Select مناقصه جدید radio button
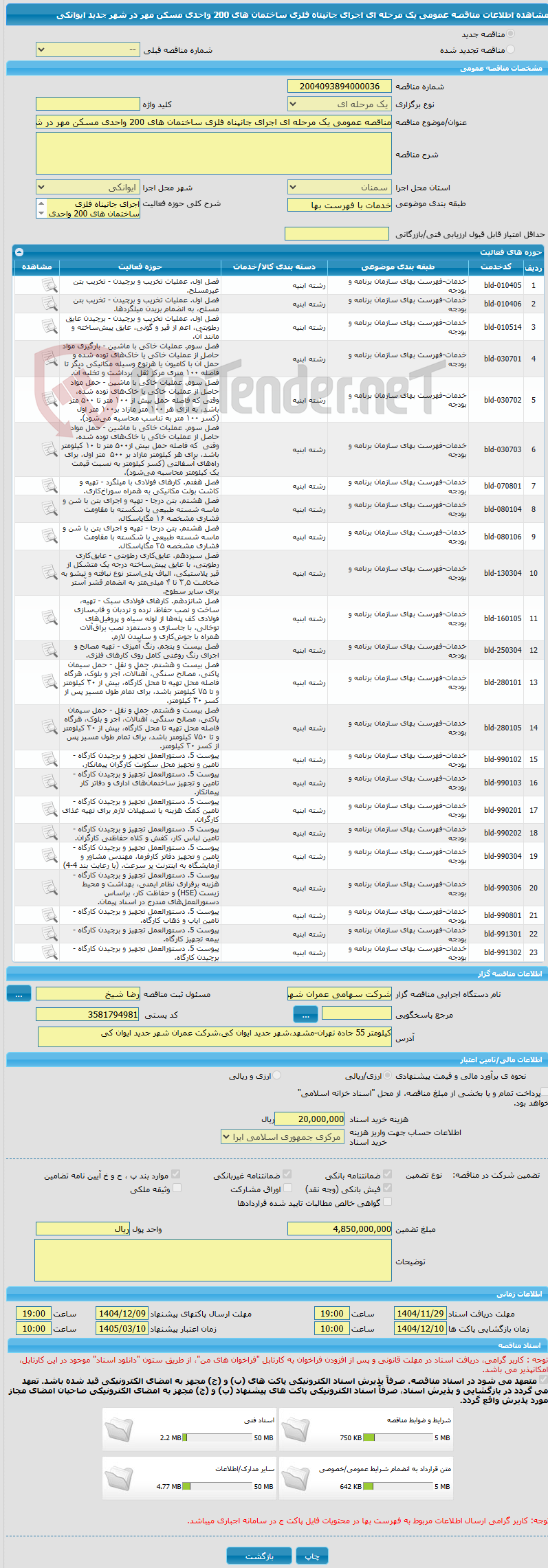 (x=510, y=34)
